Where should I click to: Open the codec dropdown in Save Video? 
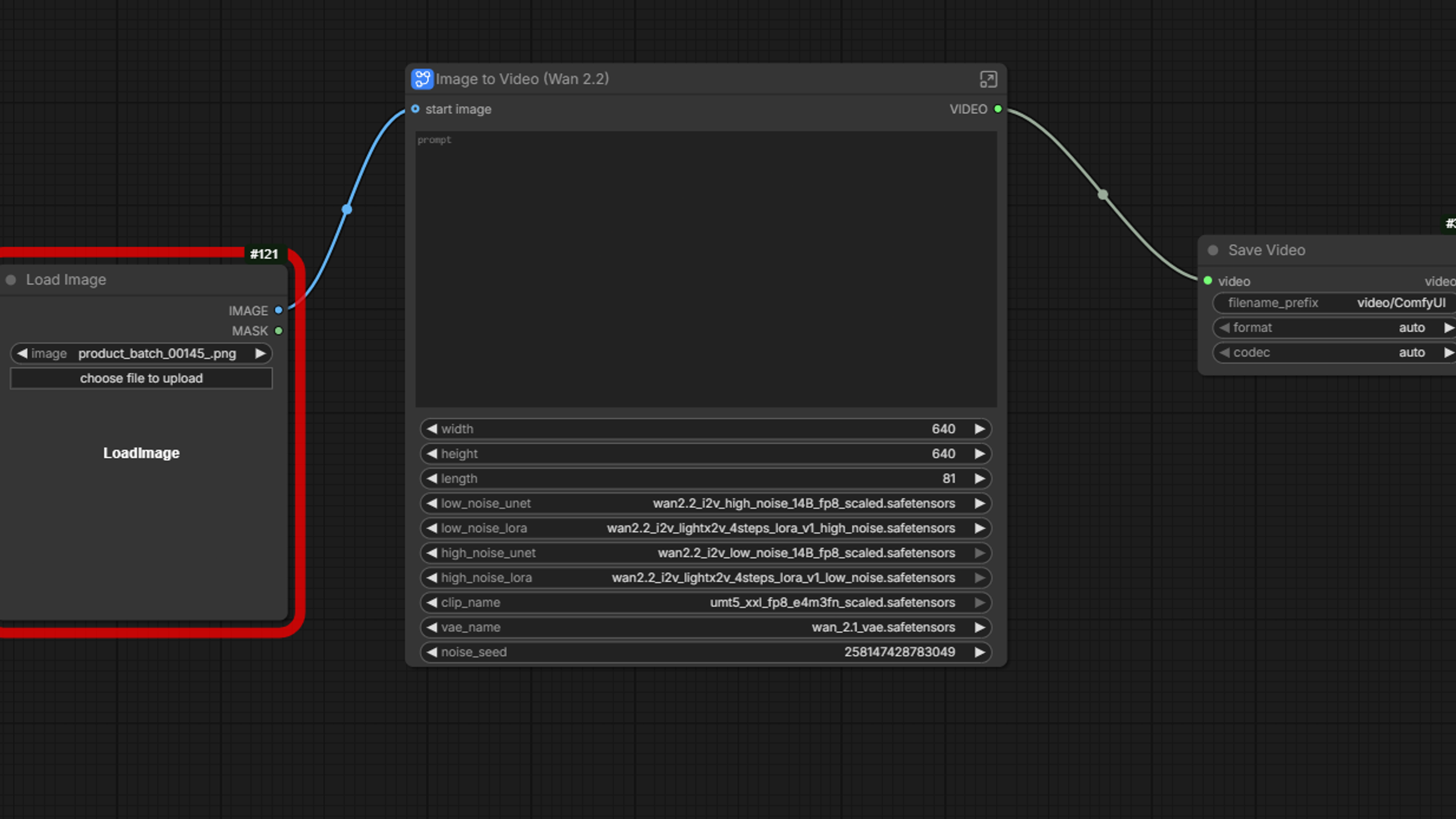click(1334, 353)
